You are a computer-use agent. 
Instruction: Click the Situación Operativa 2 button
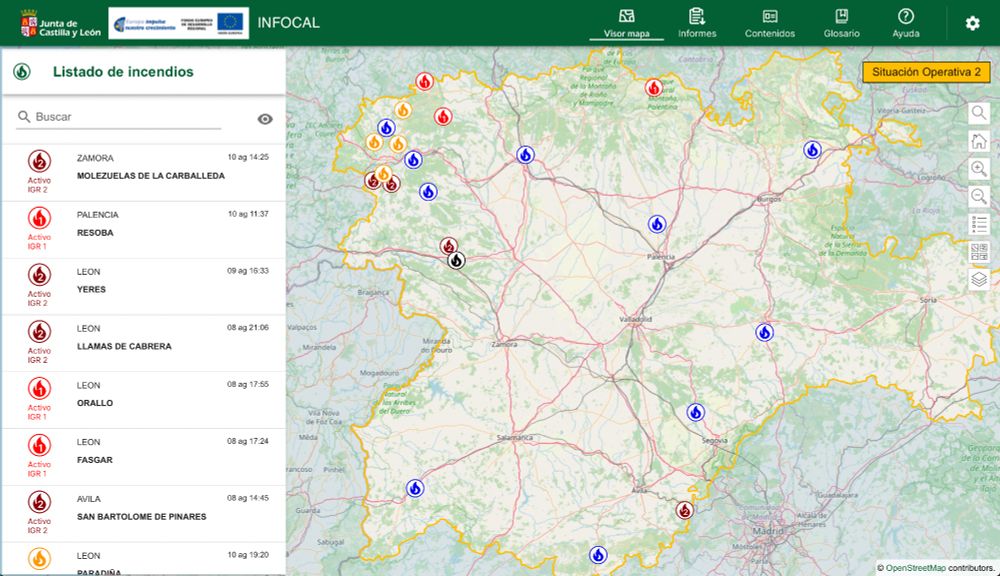tap(926, 72)
